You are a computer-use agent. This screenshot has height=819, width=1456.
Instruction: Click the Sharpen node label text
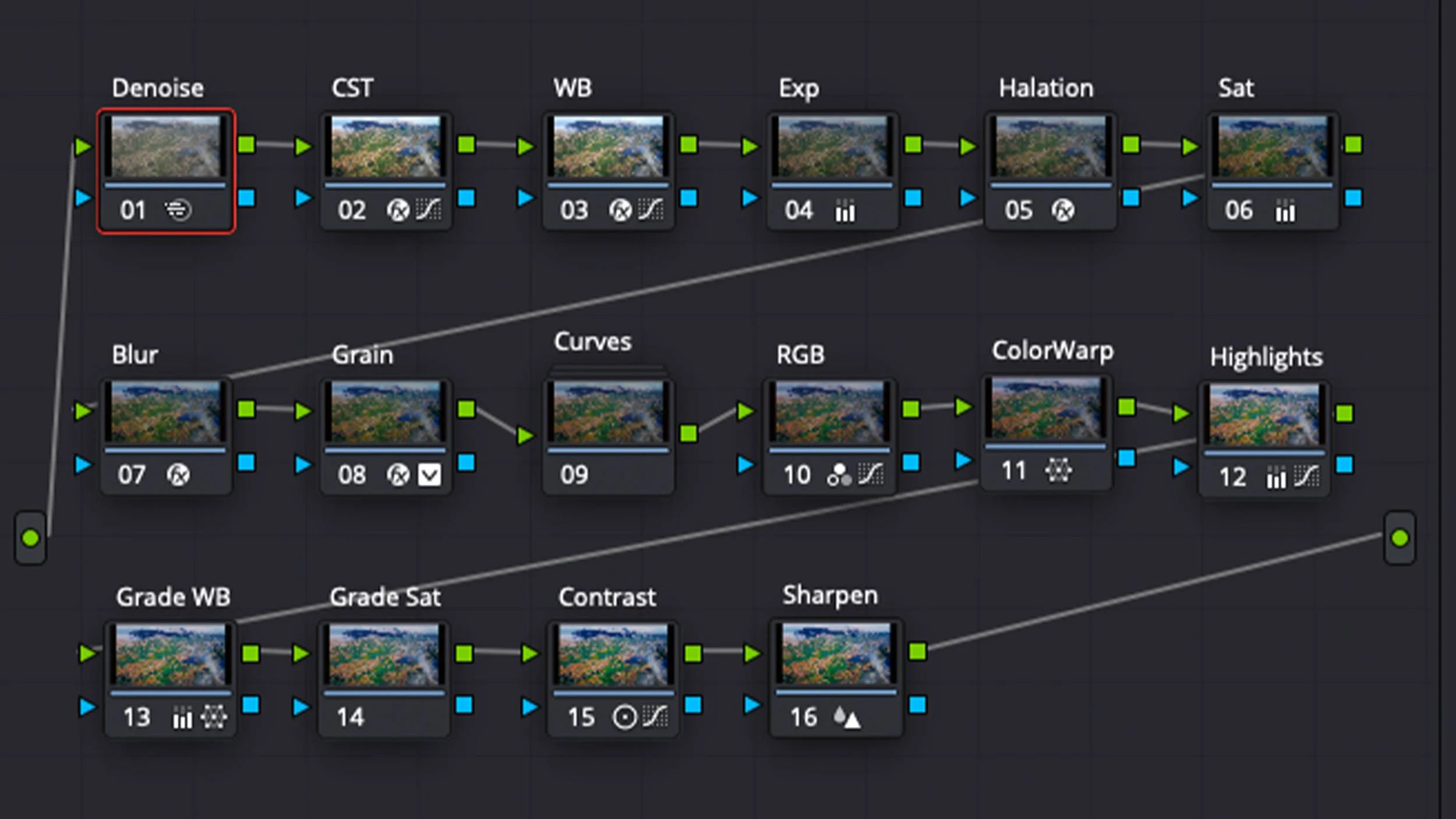[x=831, y=596]
